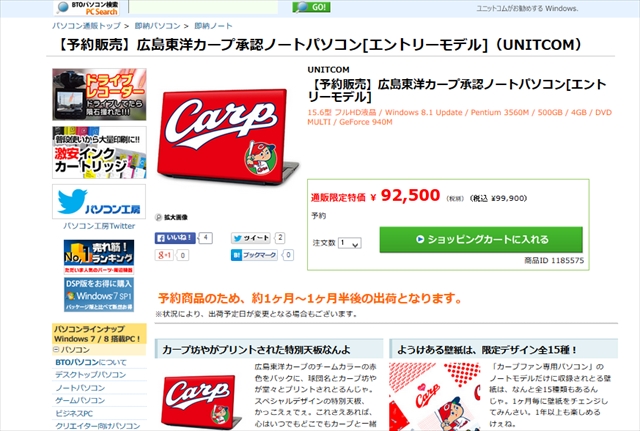Open the BTO PC Search logo
Image resolution: width=640 pixels, height=431 pixels.
[89, 8]
